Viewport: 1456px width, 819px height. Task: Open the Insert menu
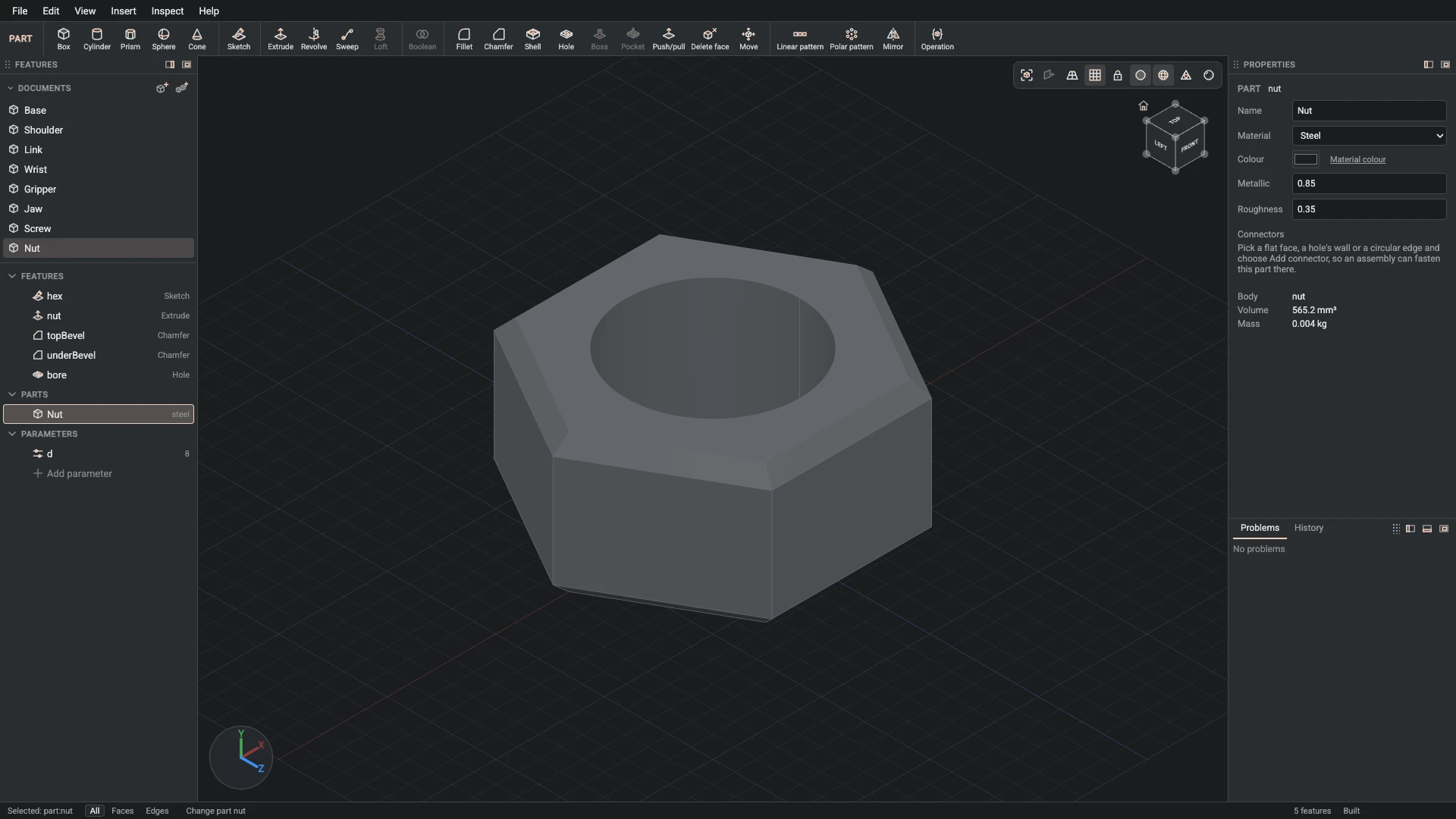point(124,11)
